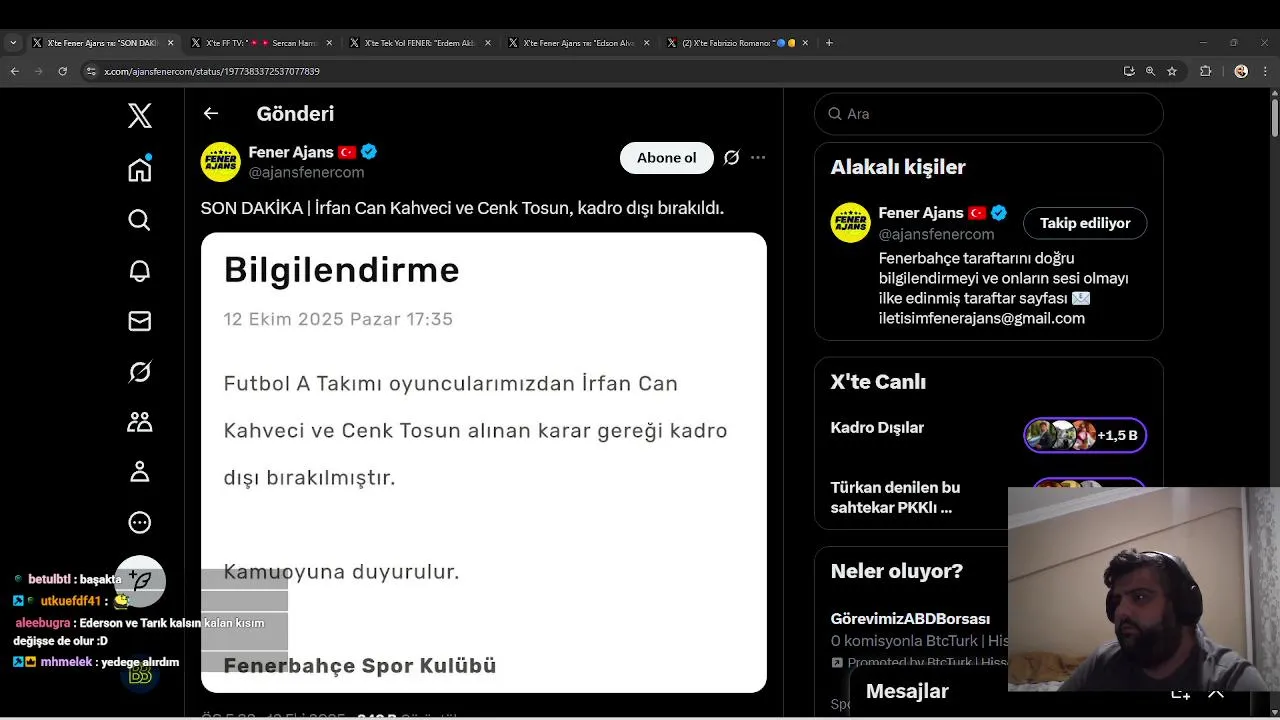Image resolution: width=1280 pixels, height=720 pixels.
Task: Open post three-dot more menu
Action: pos(758,158)
